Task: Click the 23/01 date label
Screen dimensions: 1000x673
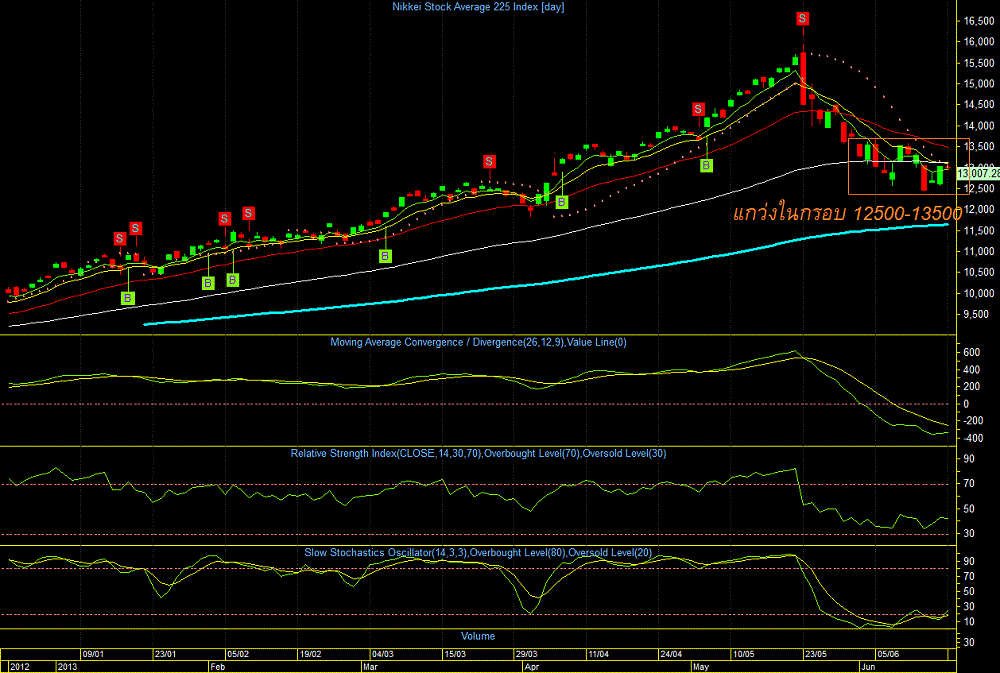Action: click(165, 655)
